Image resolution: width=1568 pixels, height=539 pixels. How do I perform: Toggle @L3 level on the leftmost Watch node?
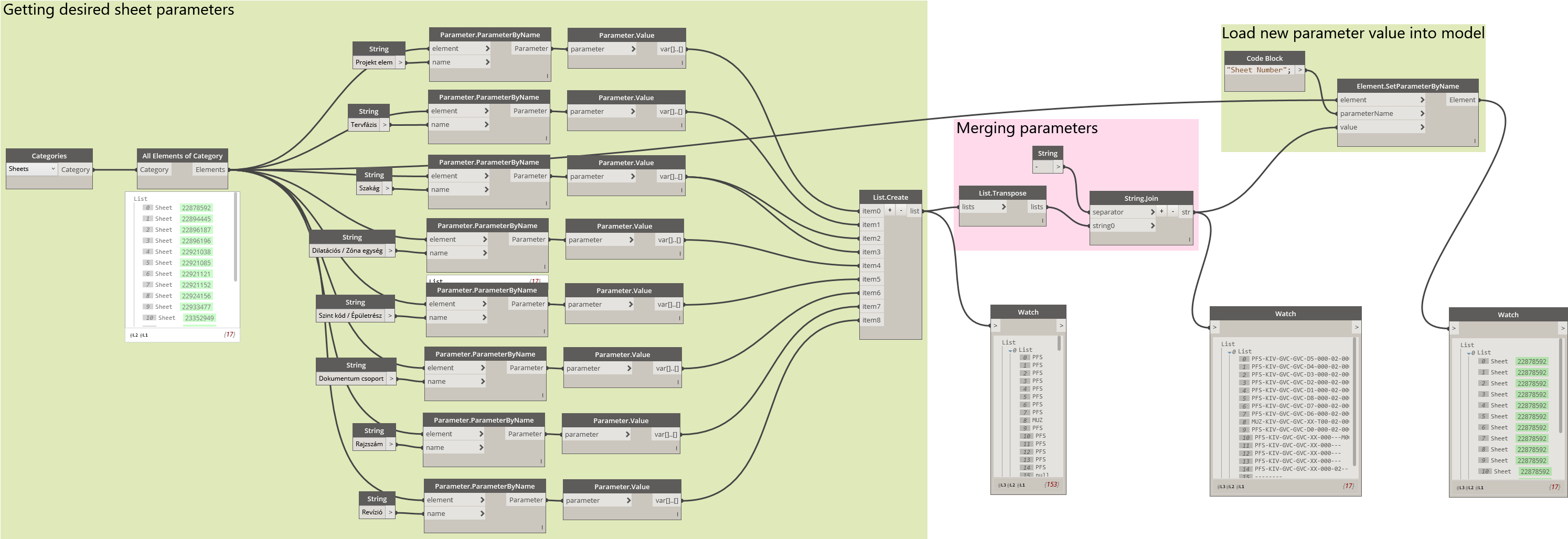click(x=1001, y=486)
